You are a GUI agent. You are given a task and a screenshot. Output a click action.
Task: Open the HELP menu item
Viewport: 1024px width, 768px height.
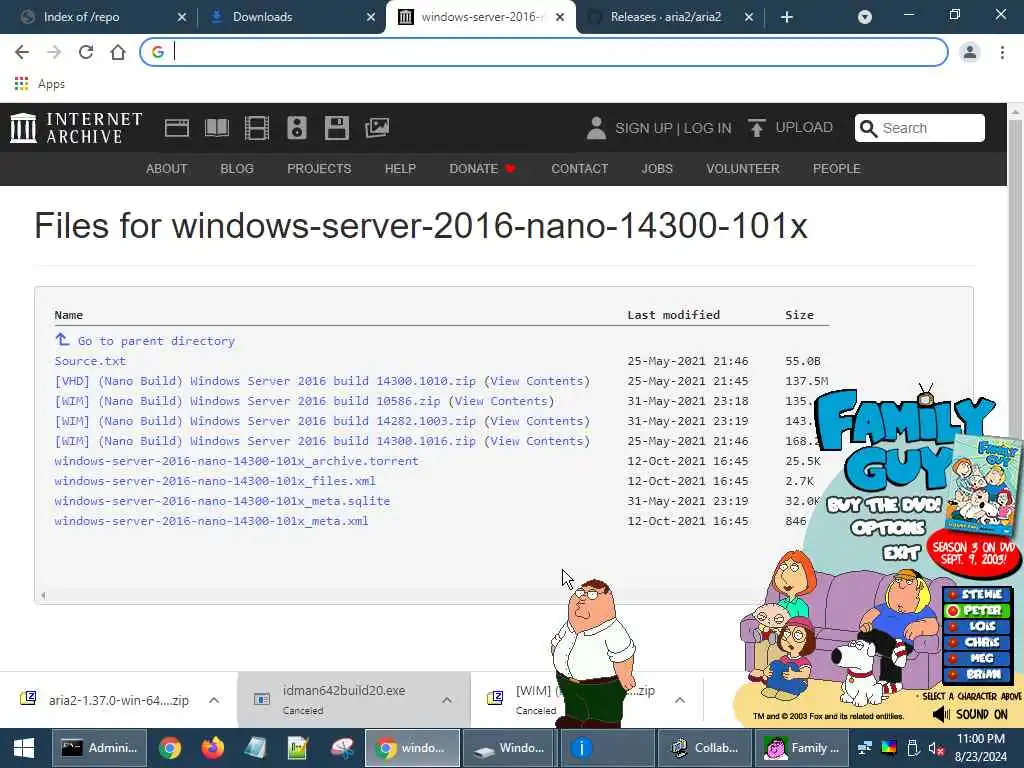click(x=400, y=169)
